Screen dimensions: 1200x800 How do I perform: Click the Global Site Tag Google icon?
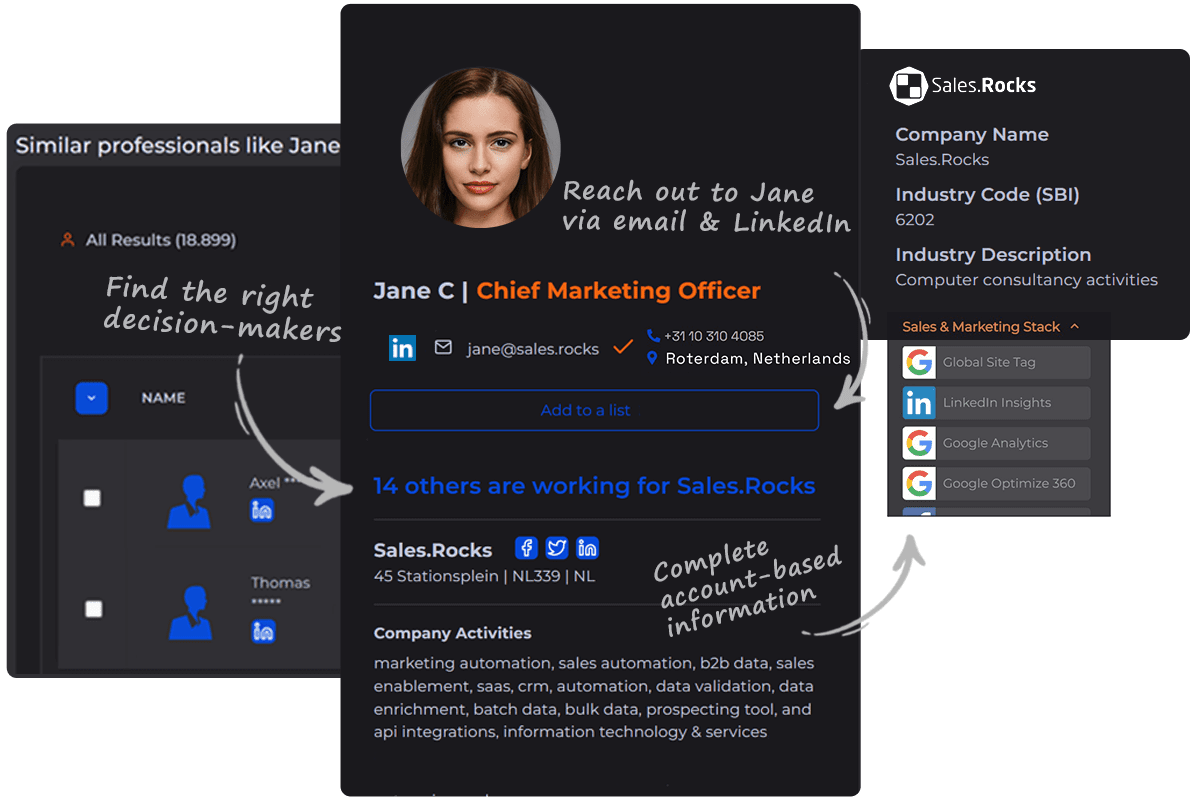point(918,362)
